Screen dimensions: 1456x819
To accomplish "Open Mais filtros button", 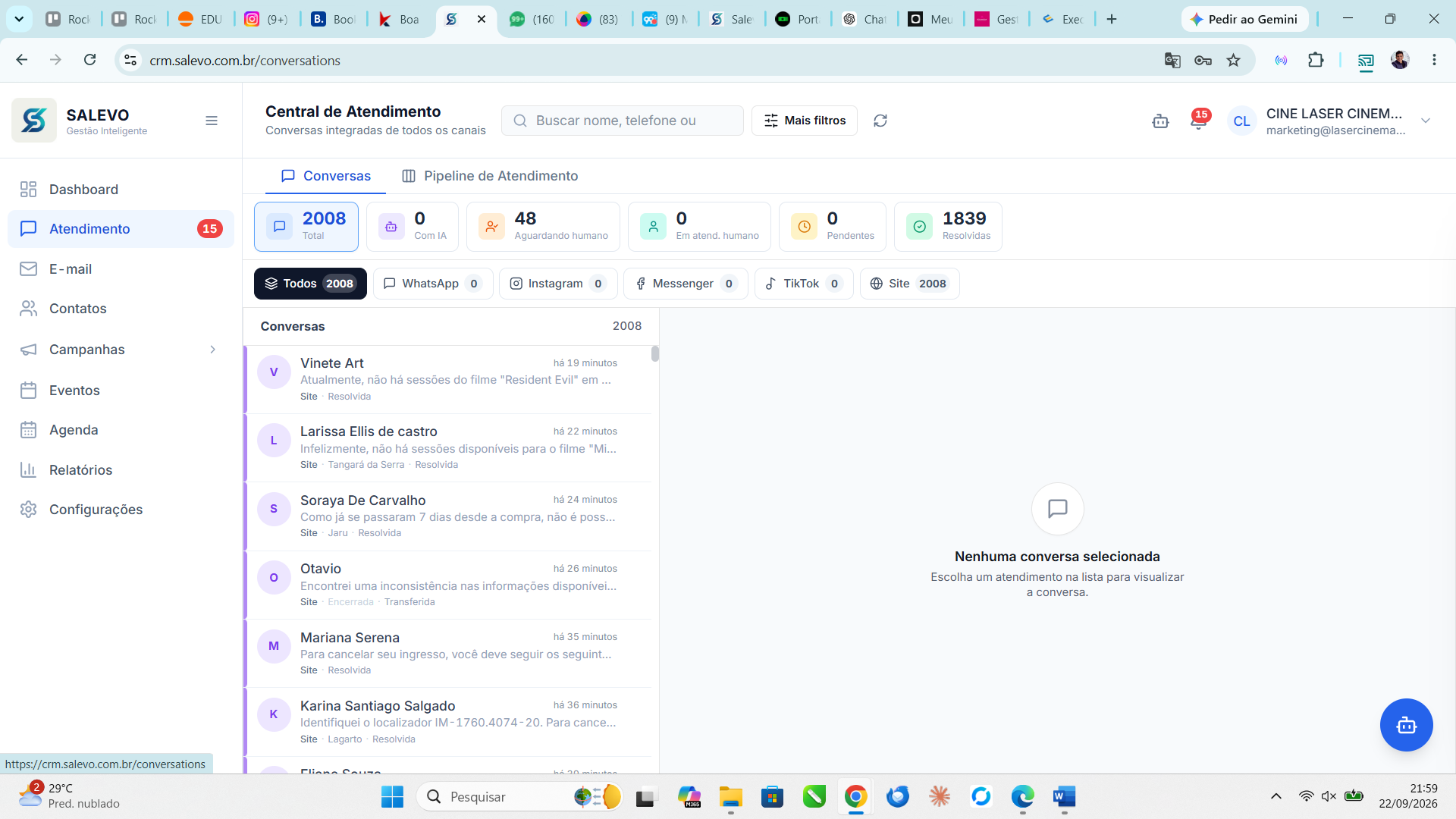I will (x=805, y=121).
